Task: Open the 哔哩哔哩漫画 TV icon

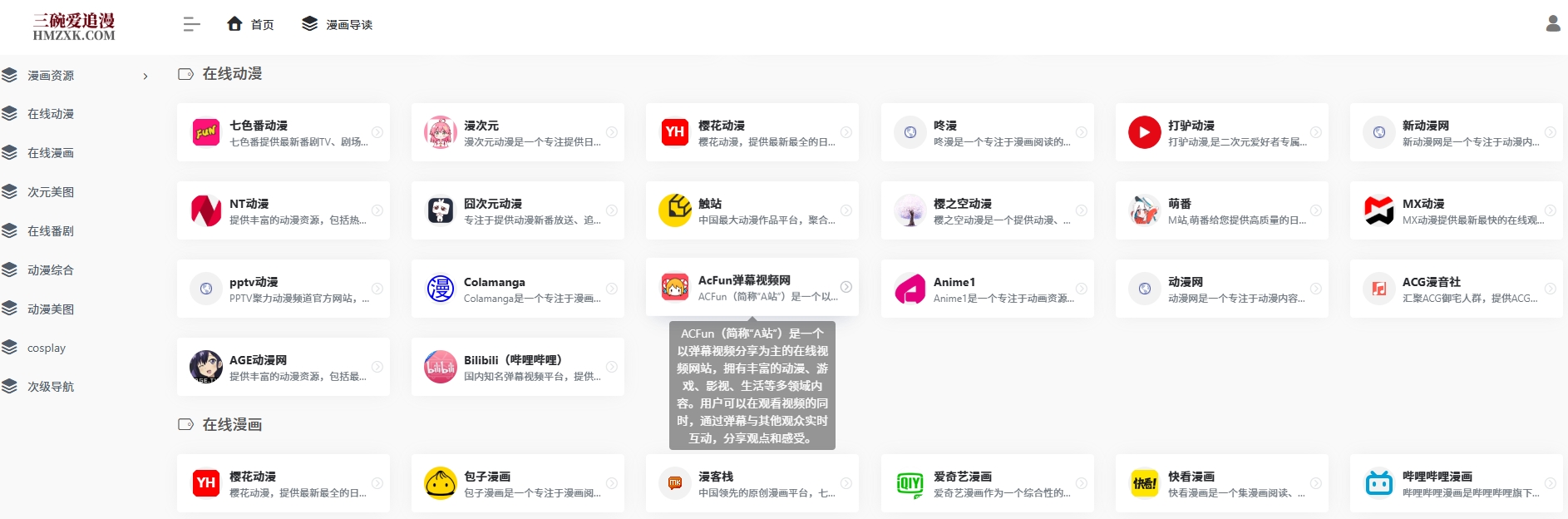Action: point(1379,483)
